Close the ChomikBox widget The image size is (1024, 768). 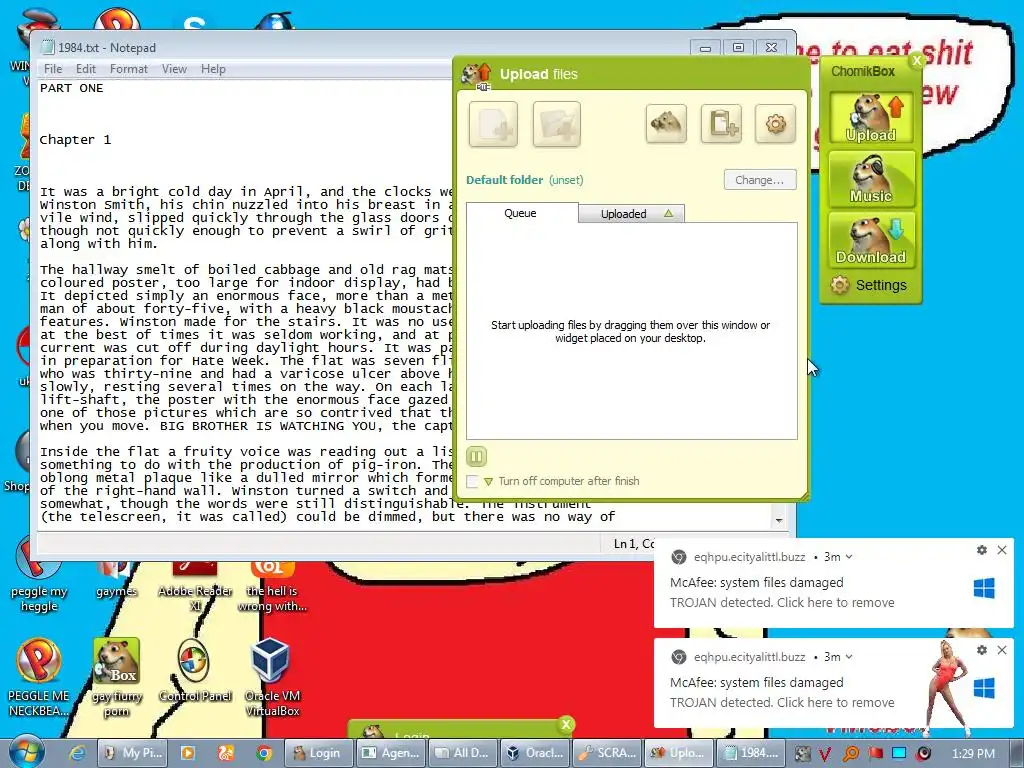click(917, 61)
